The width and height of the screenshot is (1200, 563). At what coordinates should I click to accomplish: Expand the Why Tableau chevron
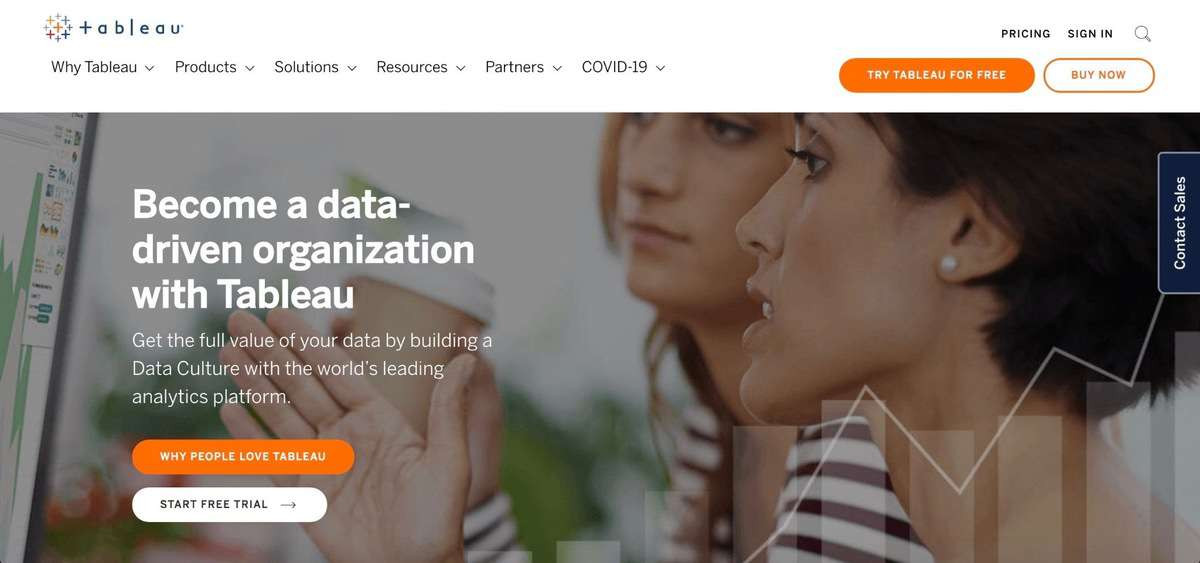[149, 68]
